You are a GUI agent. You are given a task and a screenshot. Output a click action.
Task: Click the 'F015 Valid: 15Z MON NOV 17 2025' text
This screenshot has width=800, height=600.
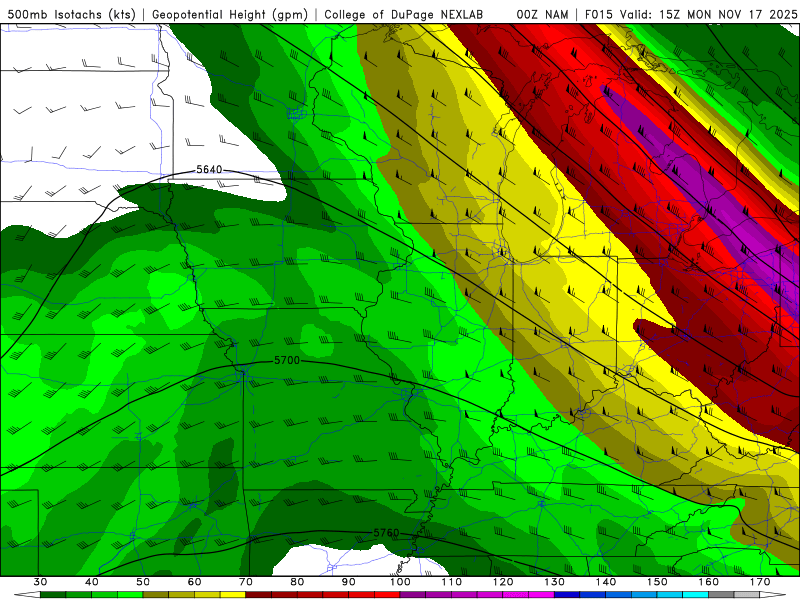[691, 14]
